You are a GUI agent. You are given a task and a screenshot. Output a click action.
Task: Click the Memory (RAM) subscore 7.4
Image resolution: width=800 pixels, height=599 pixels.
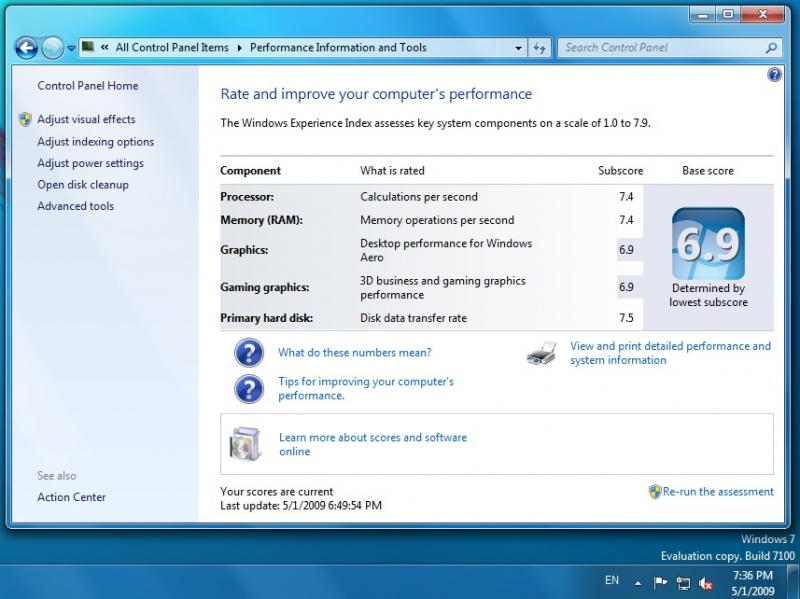tap(626, 220)
